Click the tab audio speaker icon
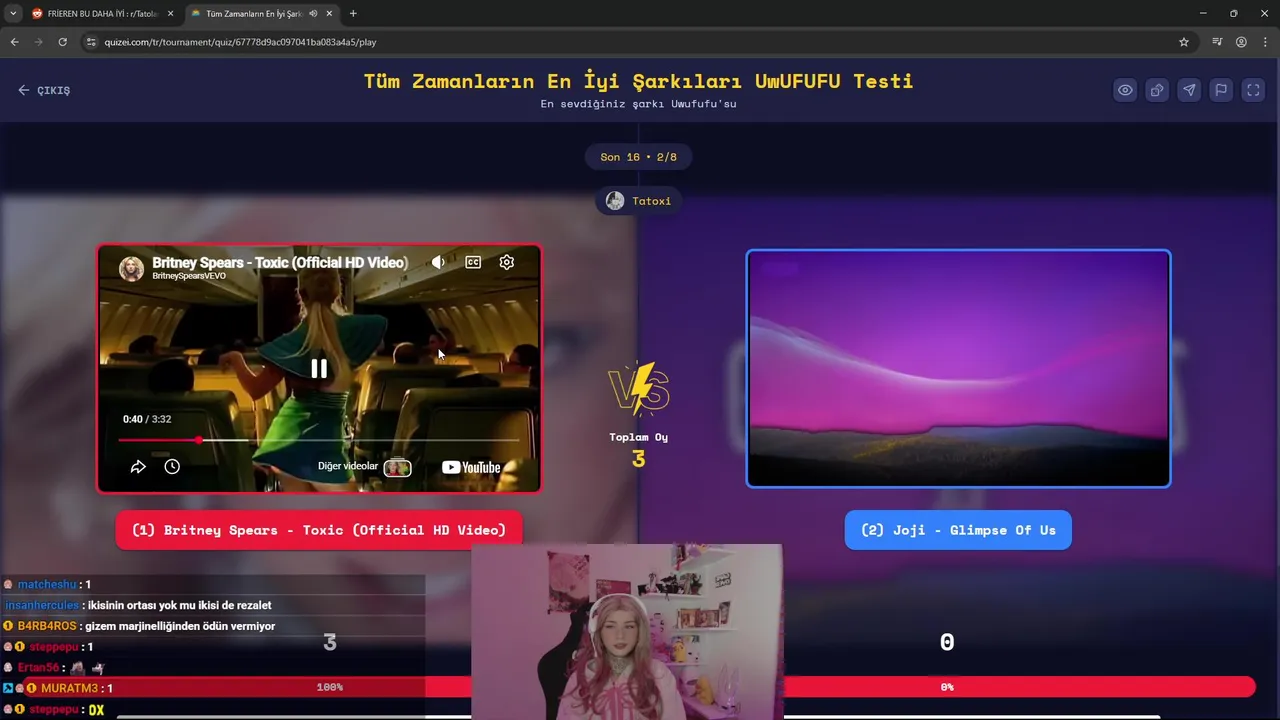Image resolution: width=1280 pixels, height=720 pixels. [314, 14]
